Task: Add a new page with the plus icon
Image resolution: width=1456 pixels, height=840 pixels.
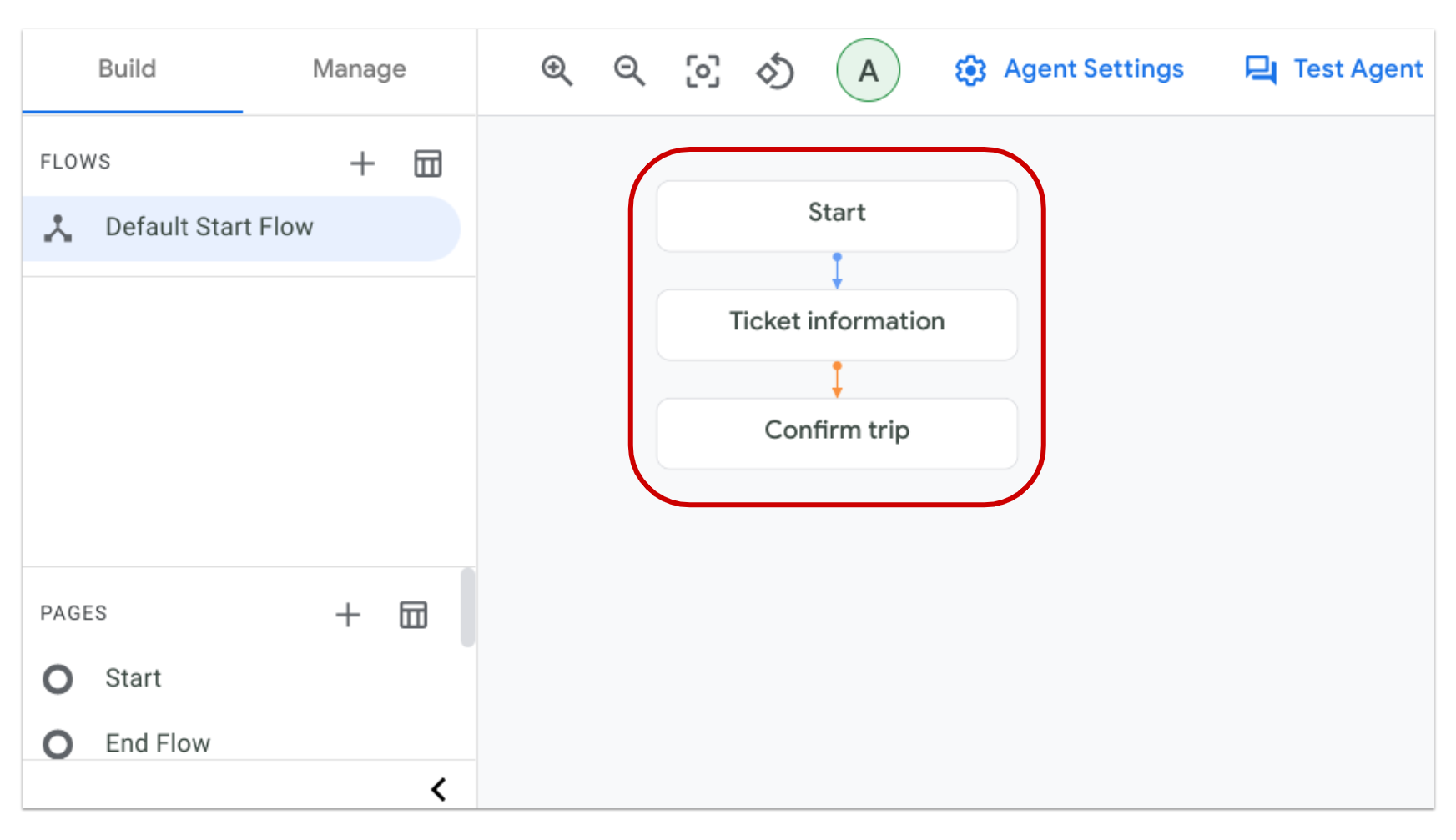Action: point(349,615)
